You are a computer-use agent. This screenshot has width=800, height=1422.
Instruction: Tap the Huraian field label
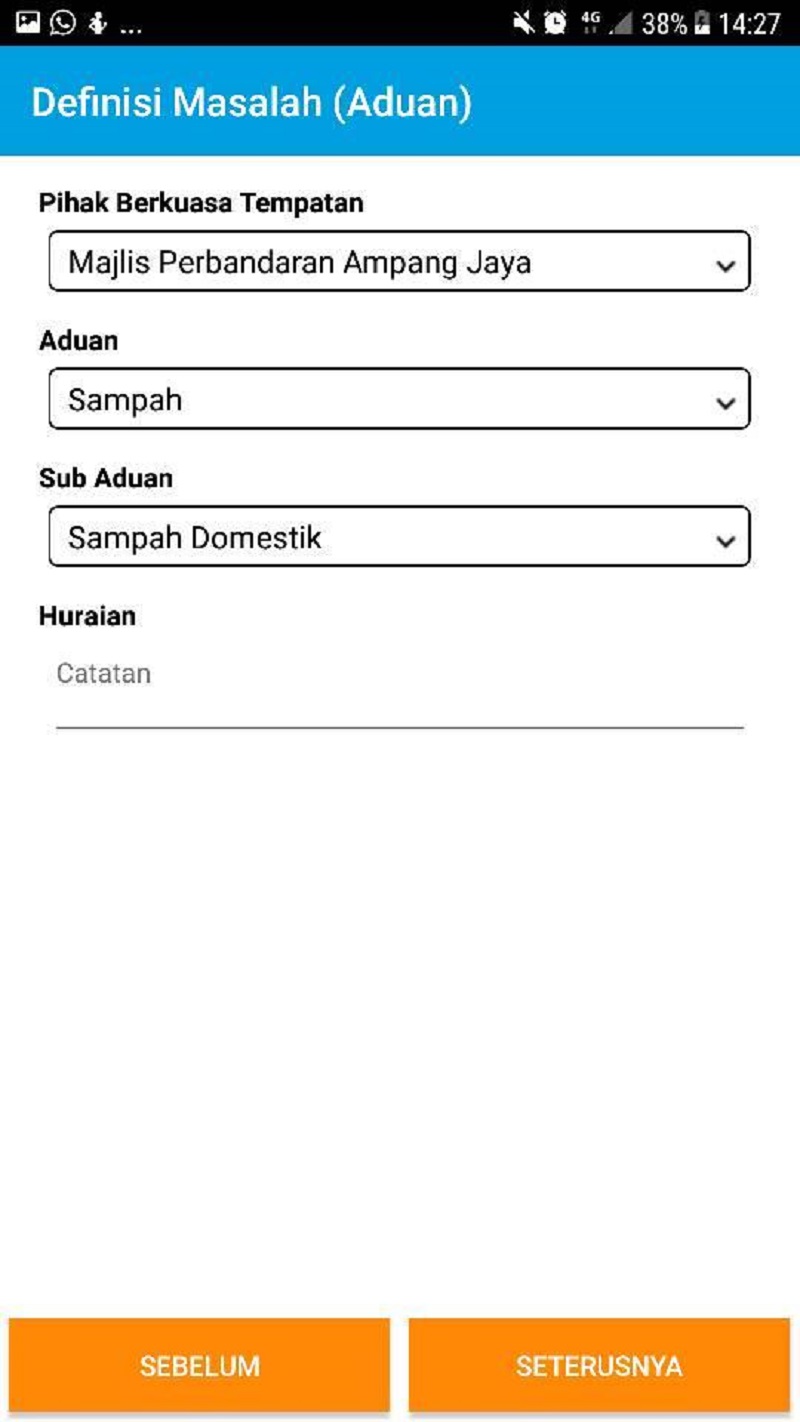pos(86,616)
